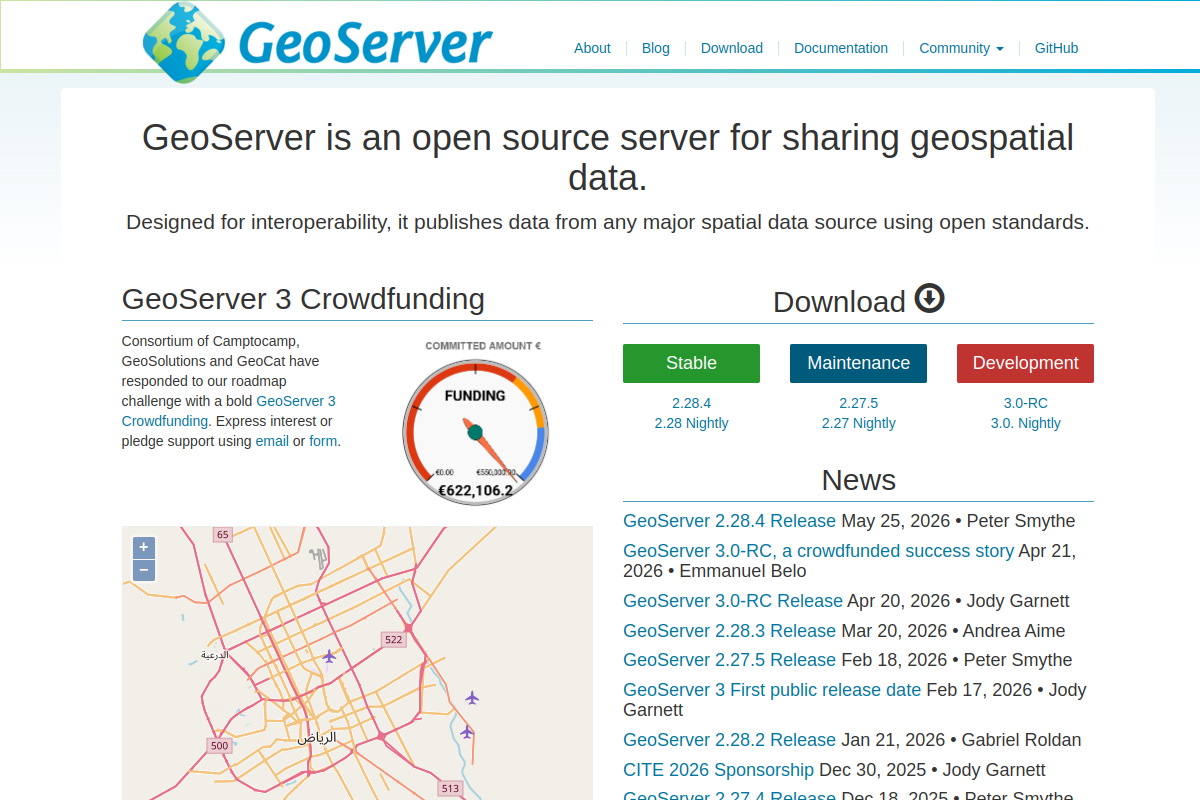Open GeoServer 3 First public release date

(772, 690)
